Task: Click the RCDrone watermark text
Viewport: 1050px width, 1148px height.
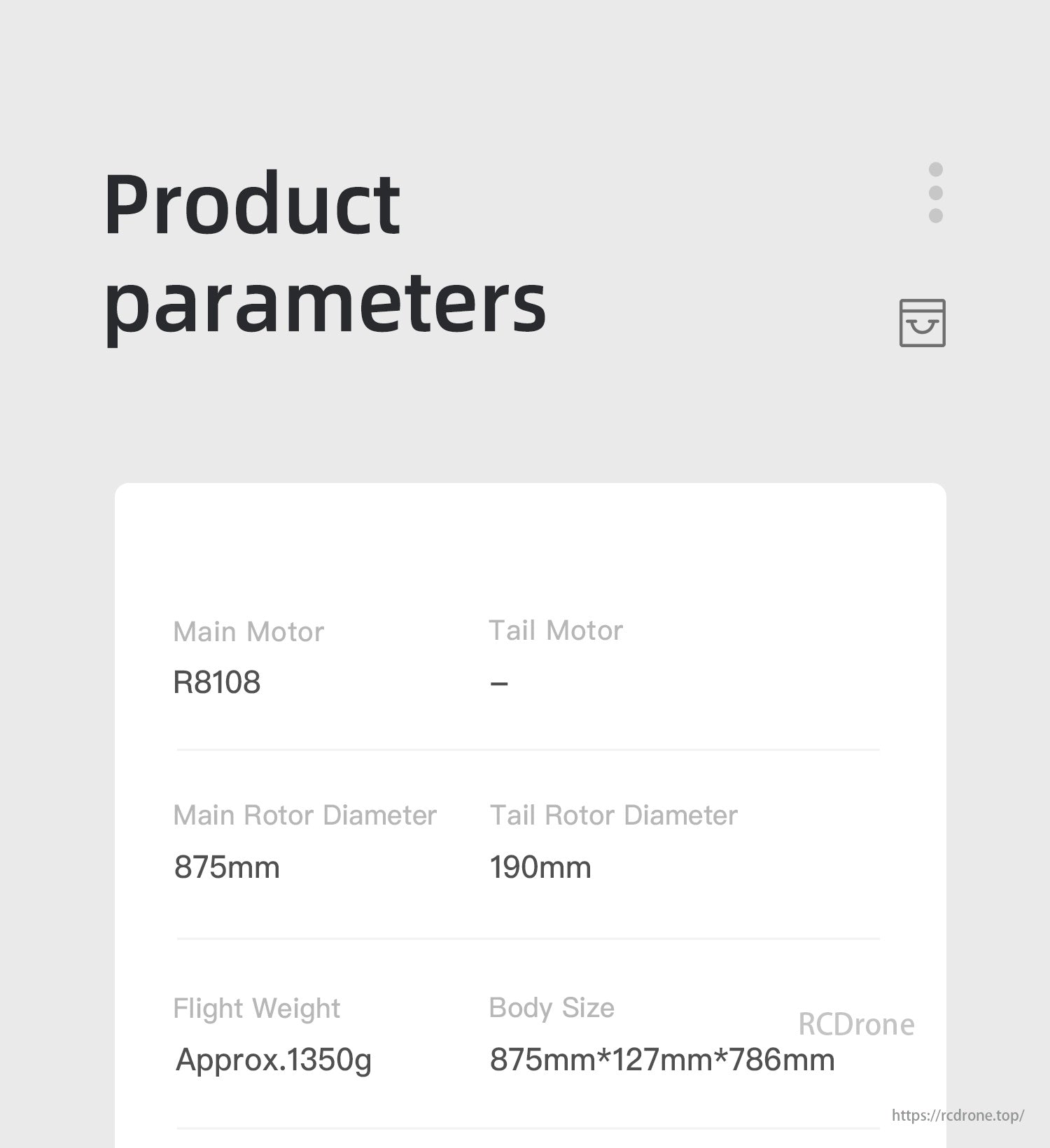Action: tap(856, 1025)
